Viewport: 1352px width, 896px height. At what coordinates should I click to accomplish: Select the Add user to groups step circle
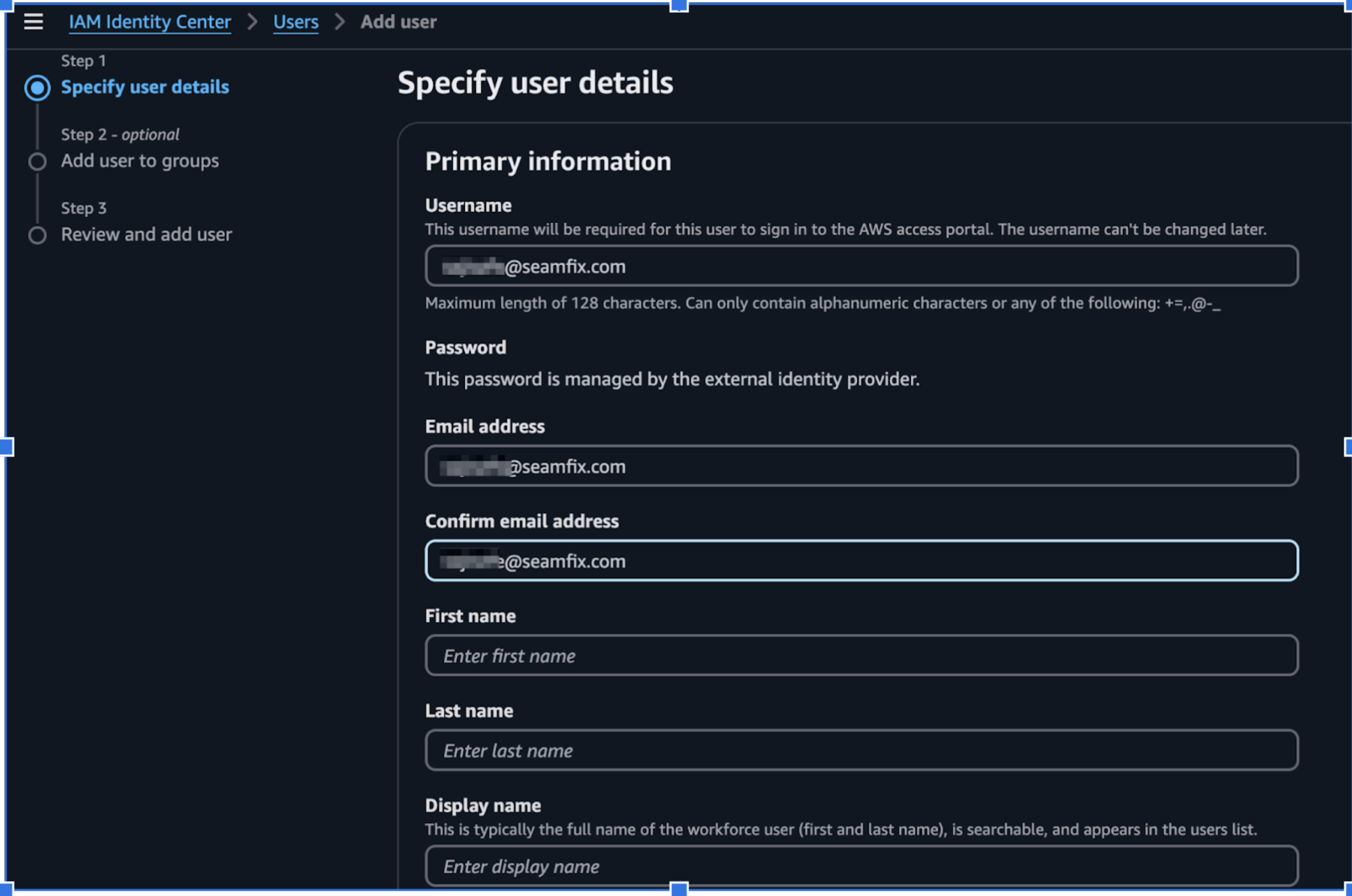point(37,161)
